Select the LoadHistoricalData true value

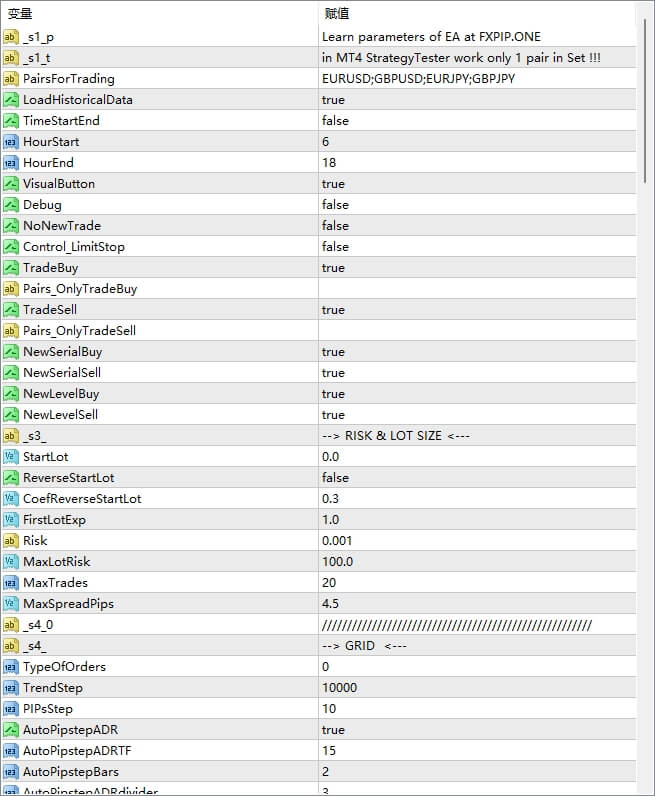point(333,100)
